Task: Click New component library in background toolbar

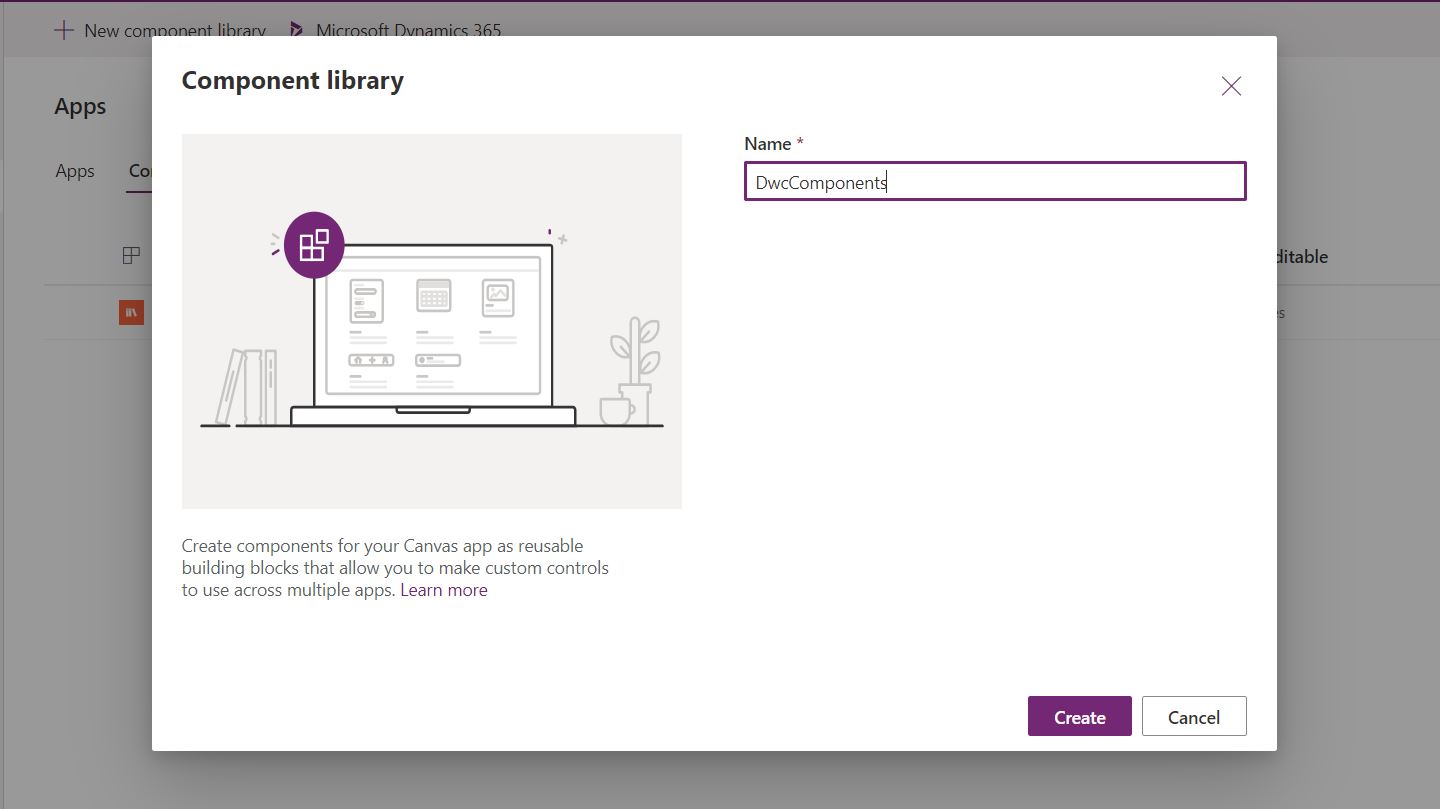Action: click(160, 30)
